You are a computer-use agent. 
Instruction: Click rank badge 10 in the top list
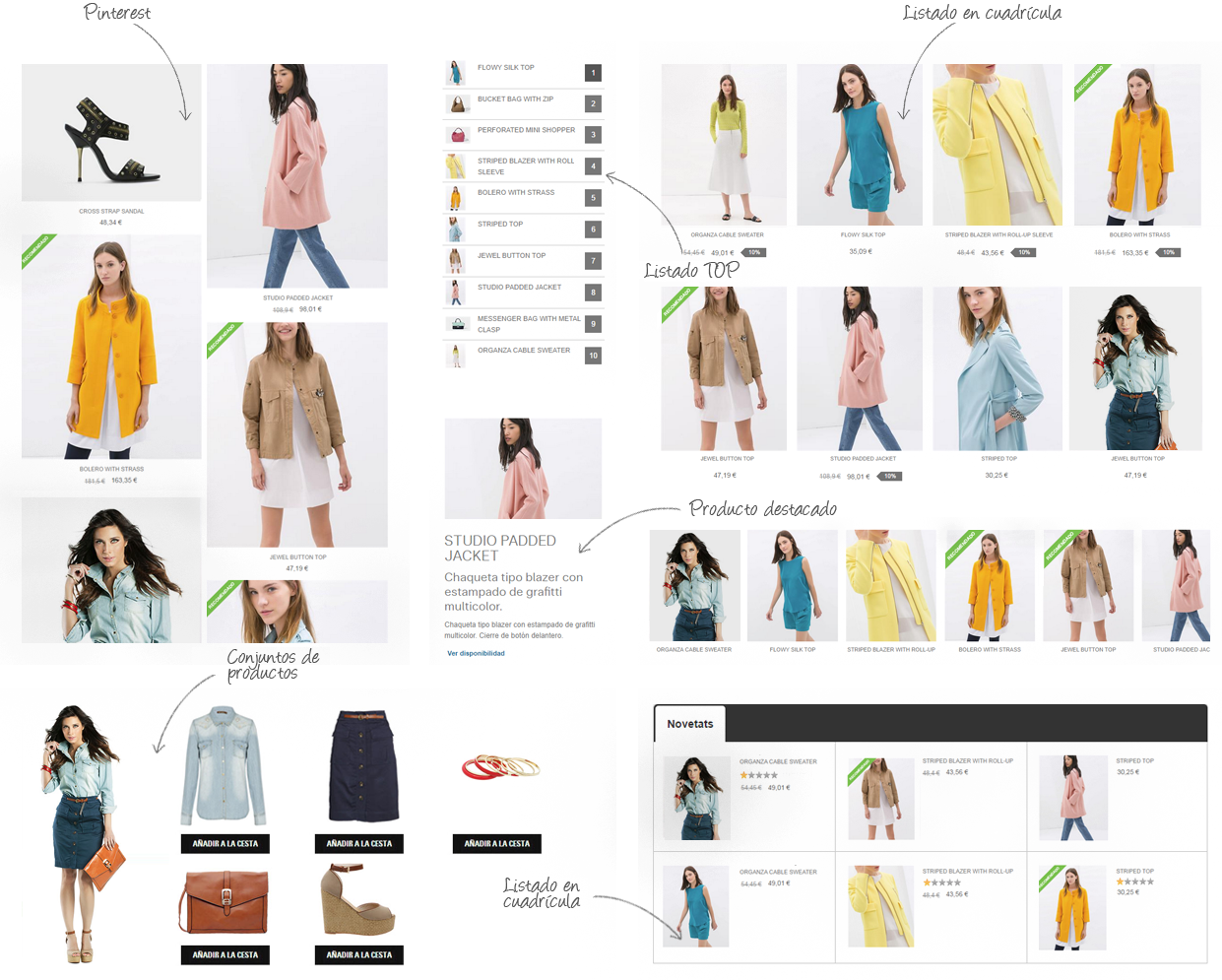click(593, 356)
